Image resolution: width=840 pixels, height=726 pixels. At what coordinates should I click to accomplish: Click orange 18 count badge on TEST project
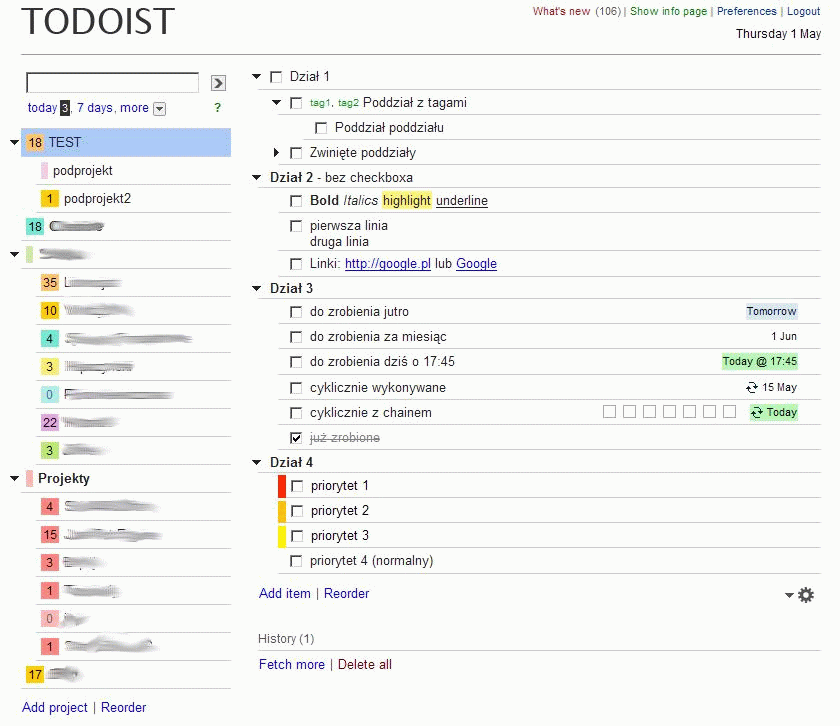[35, 143]
